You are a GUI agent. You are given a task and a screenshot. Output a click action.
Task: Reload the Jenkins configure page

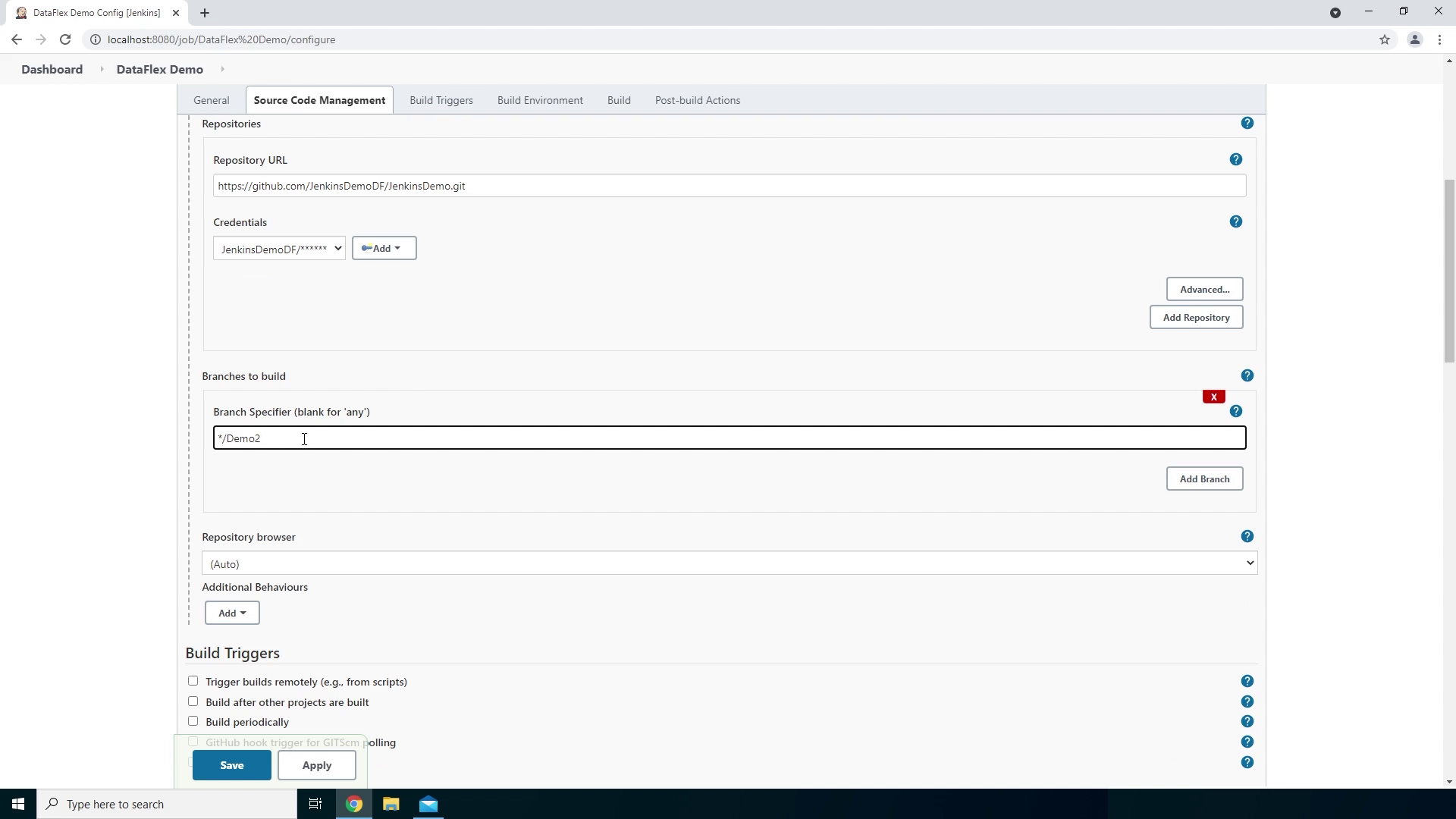[65, 39]
